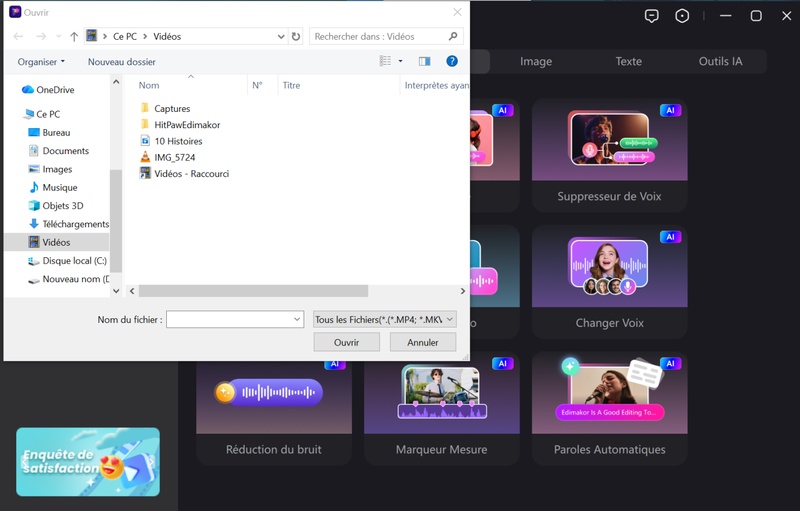Click horizontal scrollbar left arrow
The image size is (800, 511).
[x=132, y=291]
